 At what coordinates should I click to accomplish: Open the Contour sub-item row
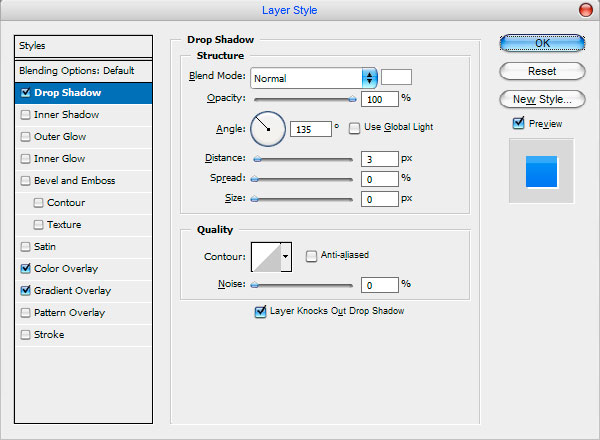click(x=83, y=203)
